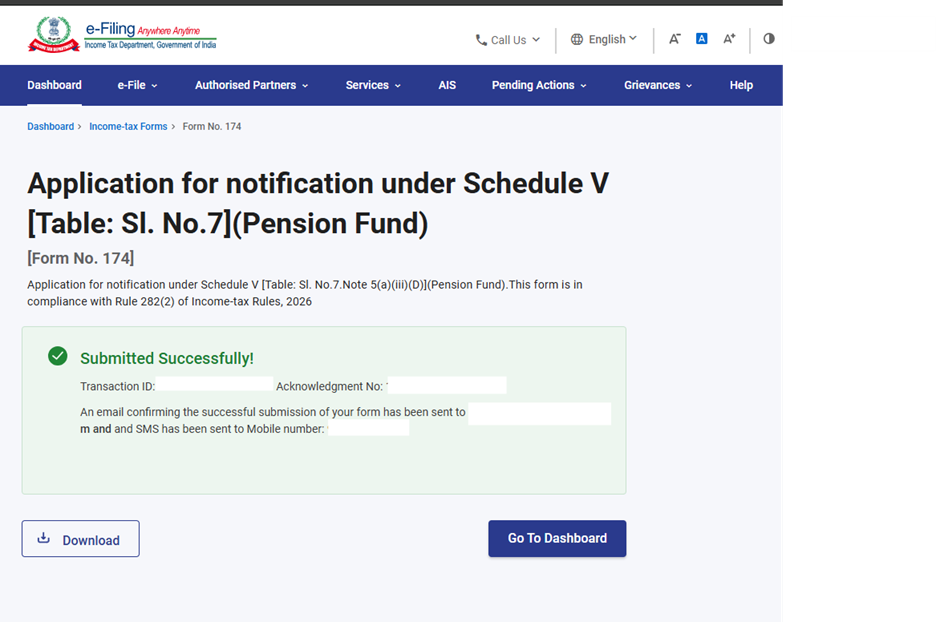Viewport: 936px width, 622px height.
Task: Switch to the Dashboard nav tab
Action: 55,85
